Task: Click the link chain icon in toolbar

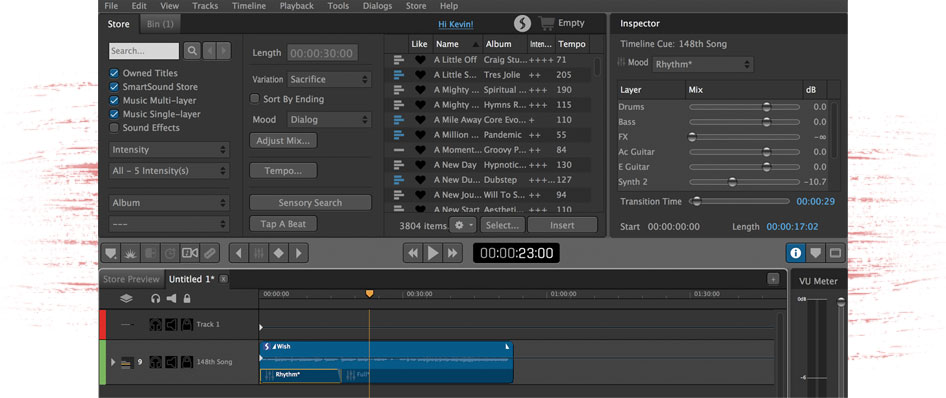Action: click(209, 253)
